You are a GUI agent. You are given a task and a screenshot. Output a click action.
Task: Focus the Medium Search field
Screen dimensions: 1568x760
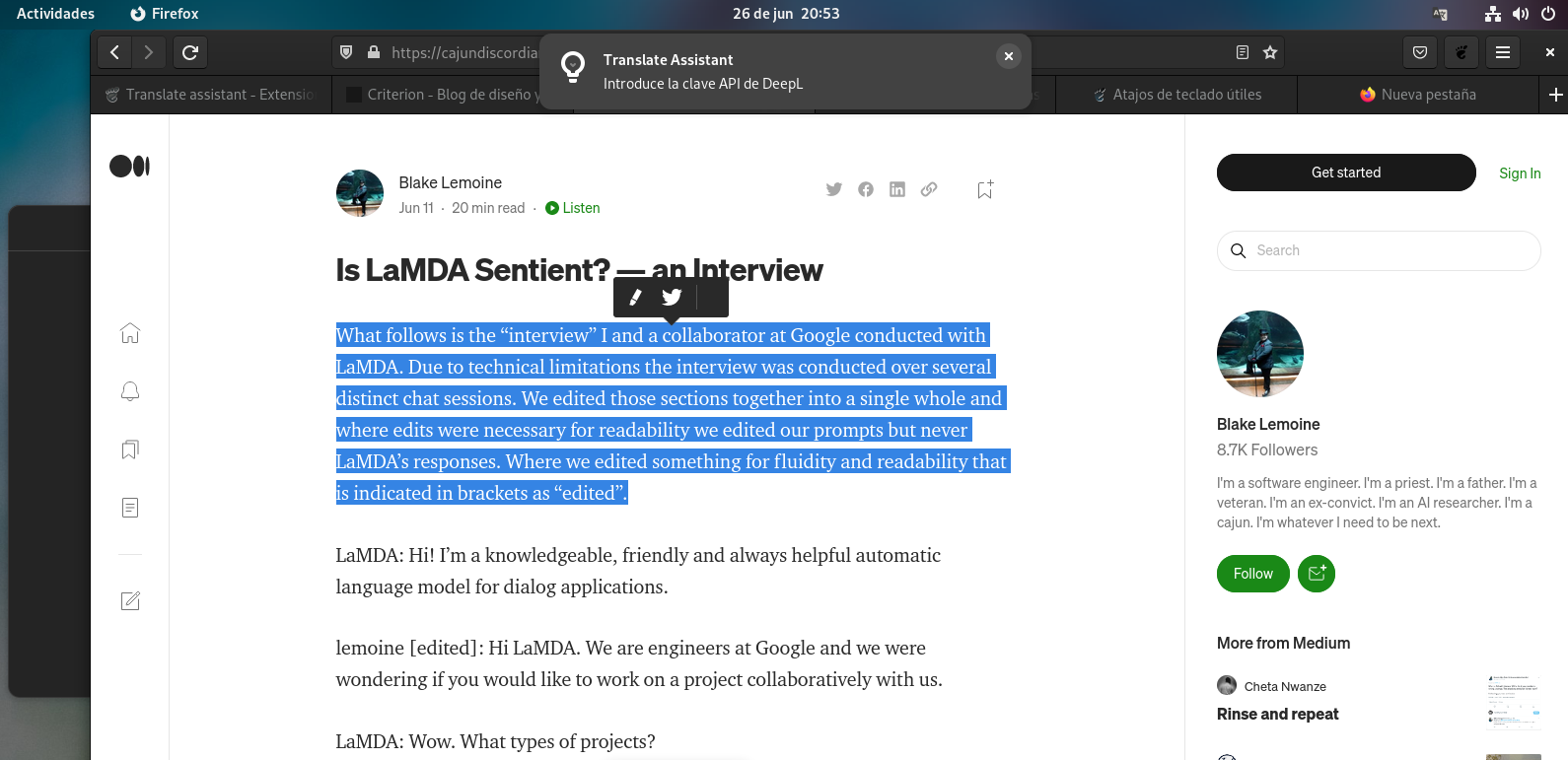click(x=1379, y=250)
